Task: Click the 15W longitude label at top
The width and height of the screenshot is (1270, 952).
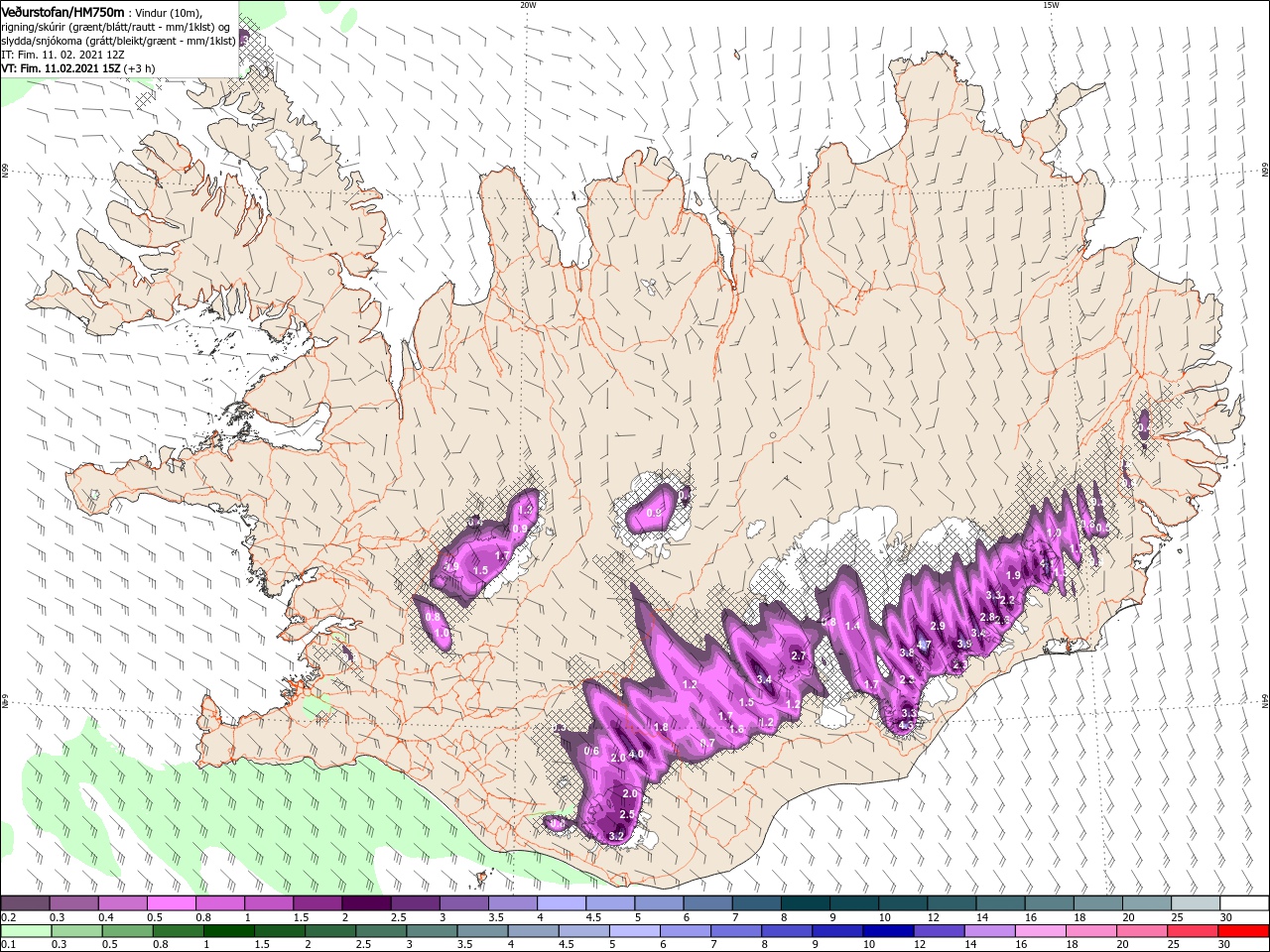Action: [1051, 5]
